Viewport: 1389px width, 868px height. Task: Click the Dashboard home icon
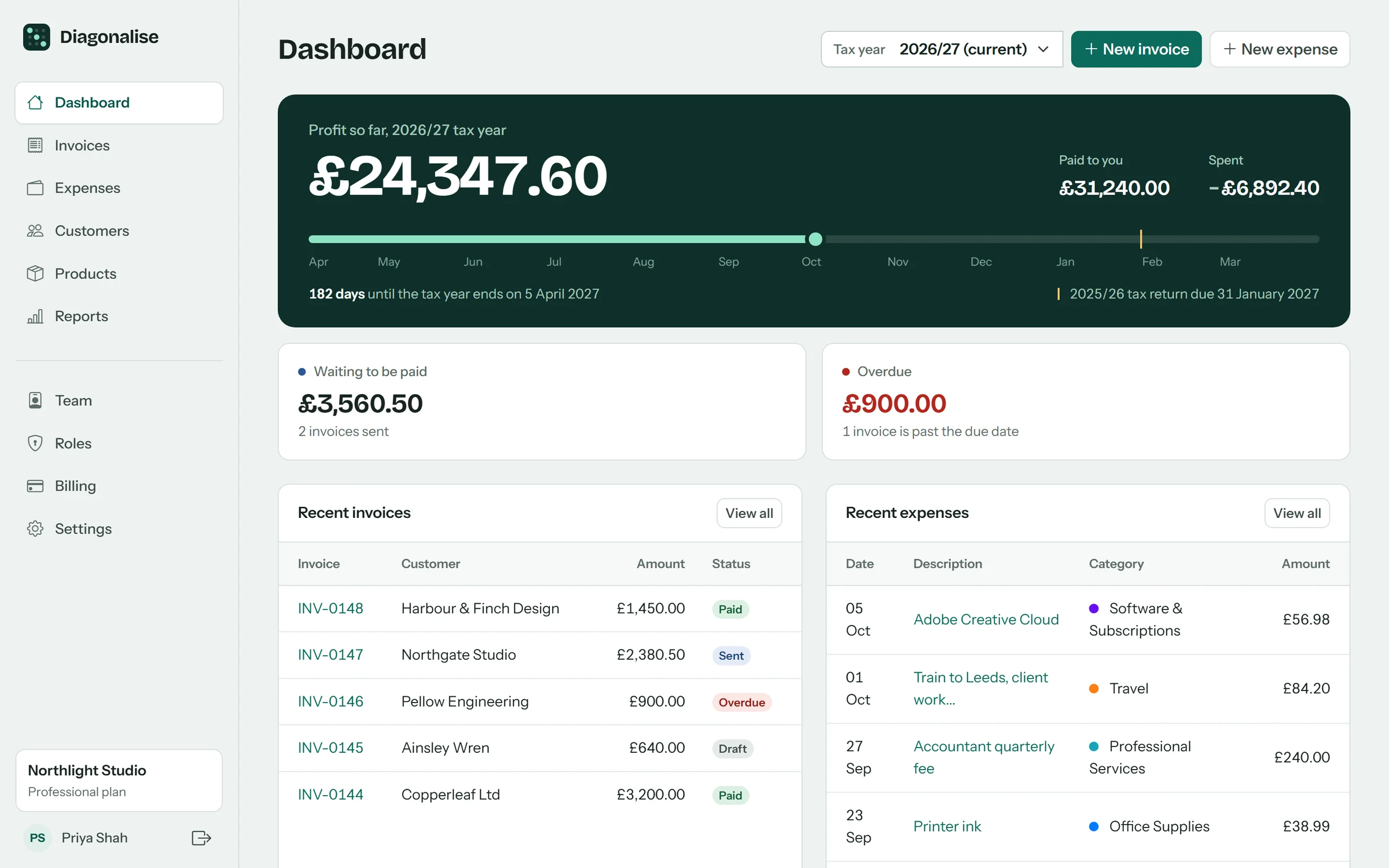(35, 102)
